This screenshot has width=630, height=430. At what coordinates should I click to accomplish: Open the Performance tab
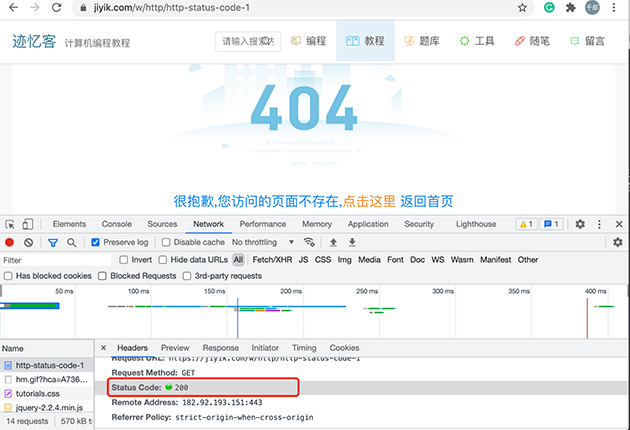[263, 224]
